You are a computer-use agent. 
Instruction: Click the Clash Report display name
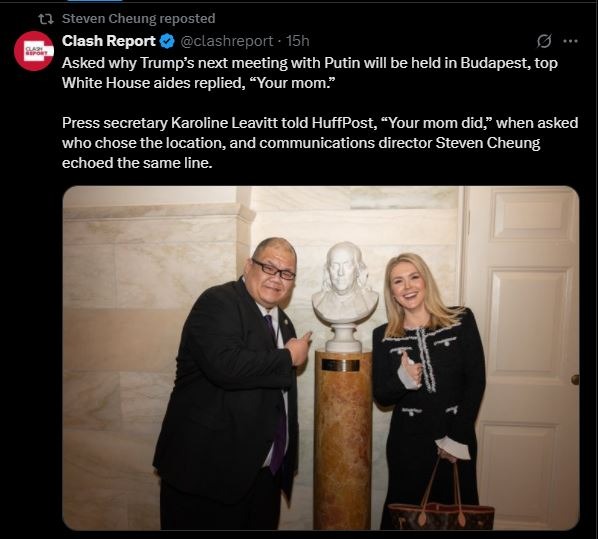point(109,41)
